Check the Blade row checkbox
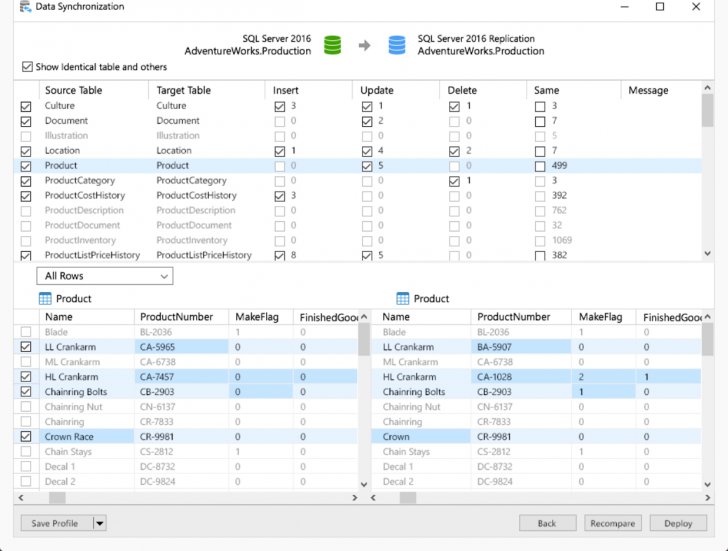 26,332
